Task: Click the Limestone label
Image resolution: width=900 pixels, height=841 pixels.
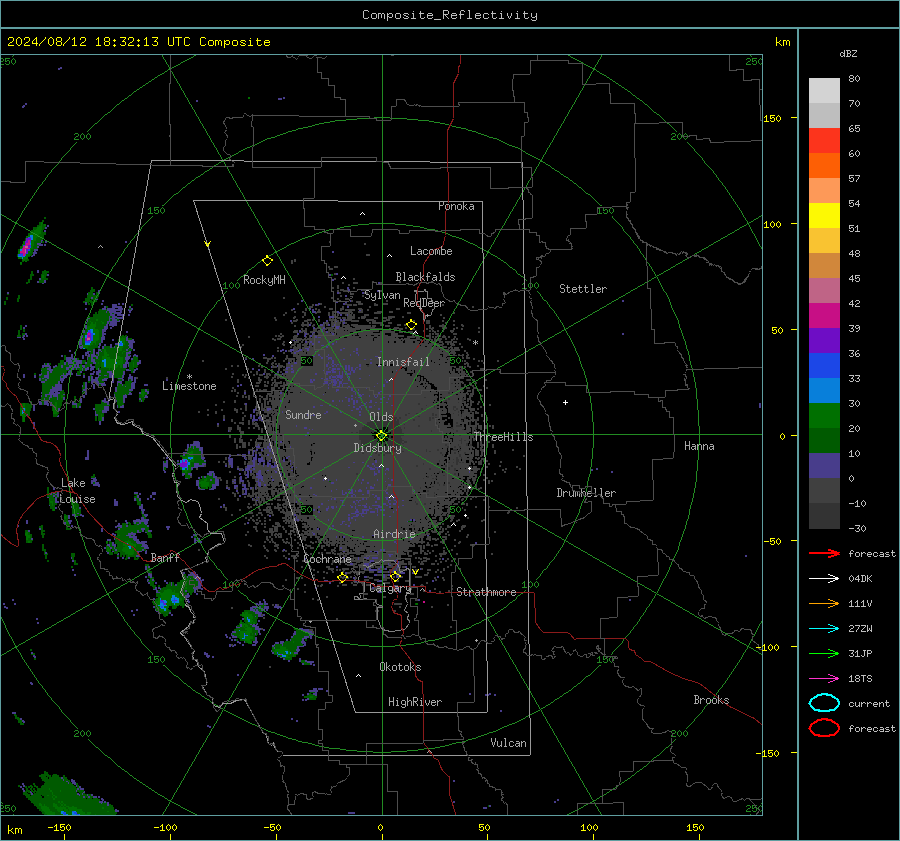Action: click(189, 386)
